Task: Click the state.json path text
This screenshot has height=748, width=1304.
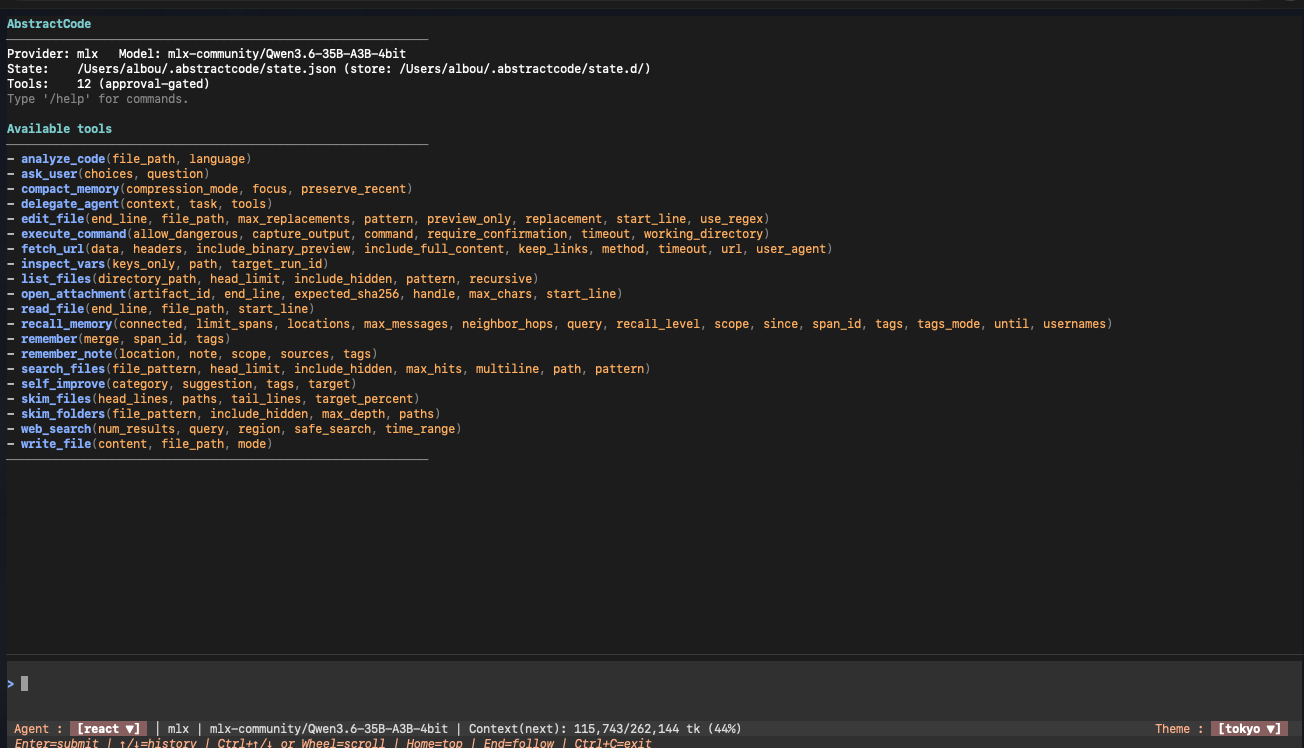Action: click(x=206, y=69)
